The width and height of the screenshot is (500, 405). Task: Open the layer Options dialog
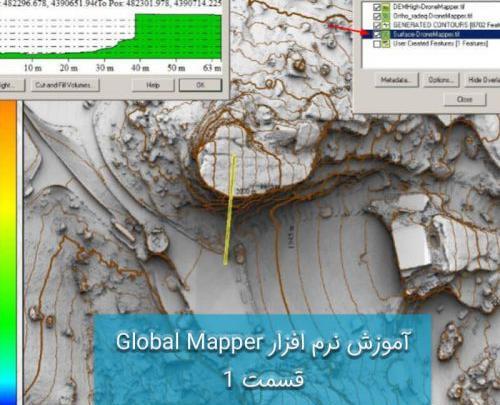coord(441,80)
